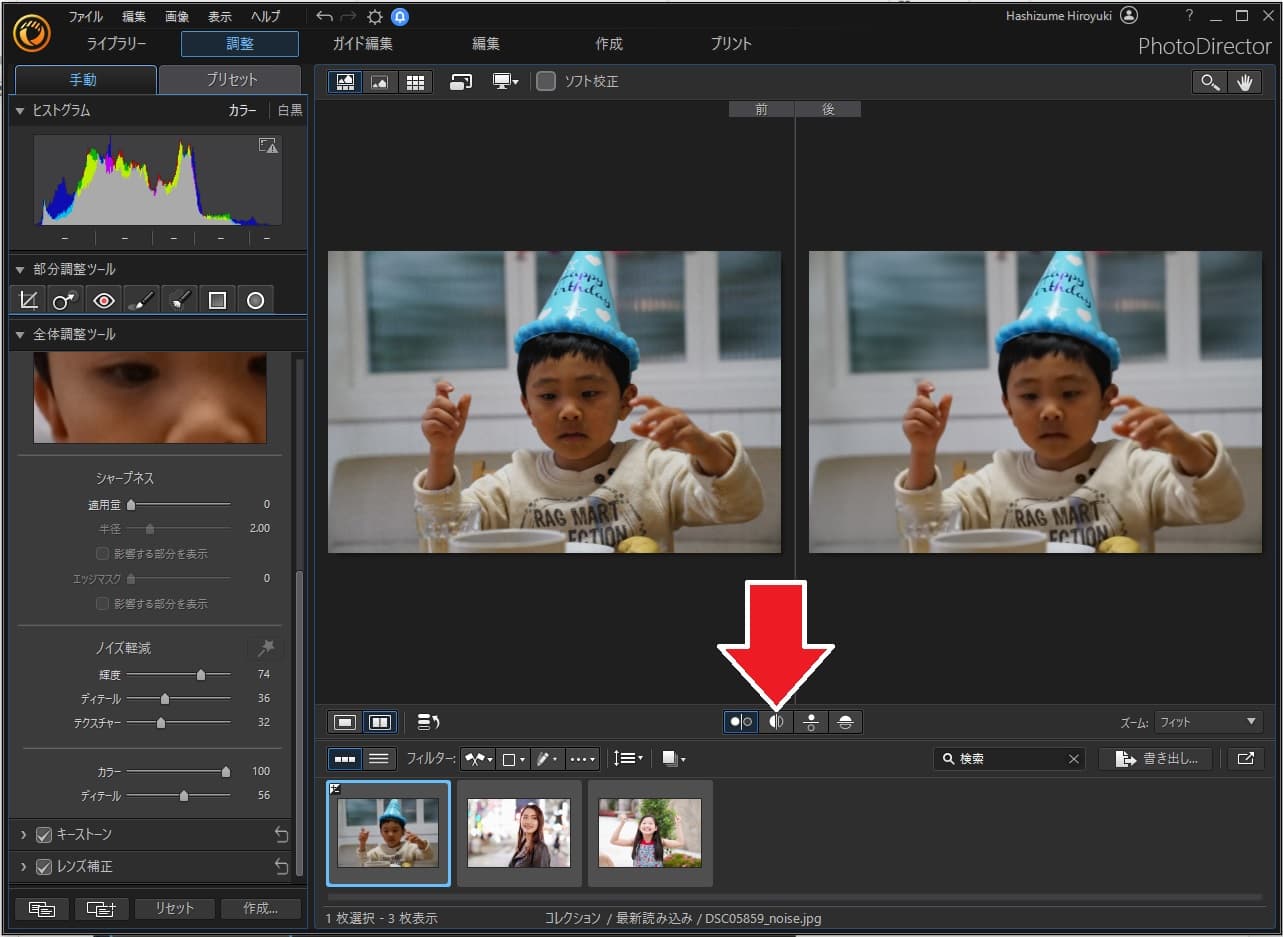Select top-bottom before/after compare mode
Image resolution: width=1283 pixels, height=937 pixels.
click(811, 721)
